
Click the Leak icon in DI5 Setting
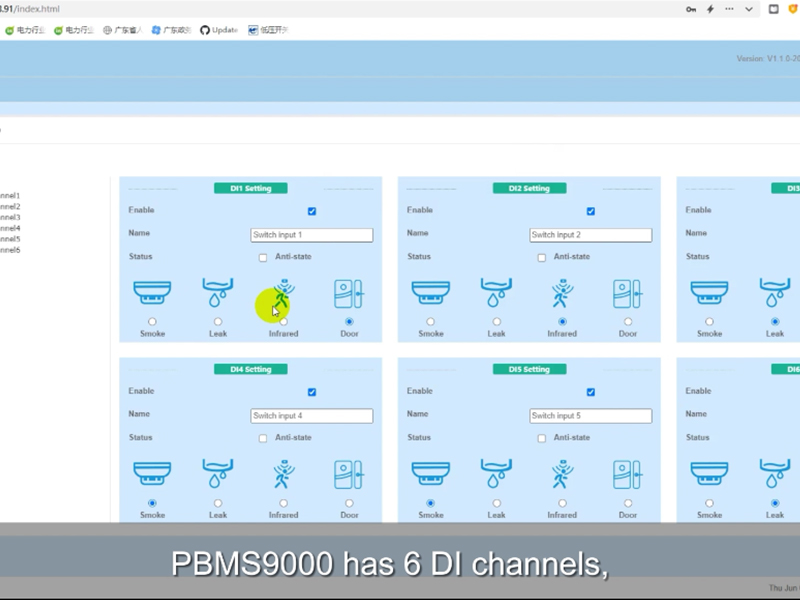pyautogui.click(x=497, y=474)
